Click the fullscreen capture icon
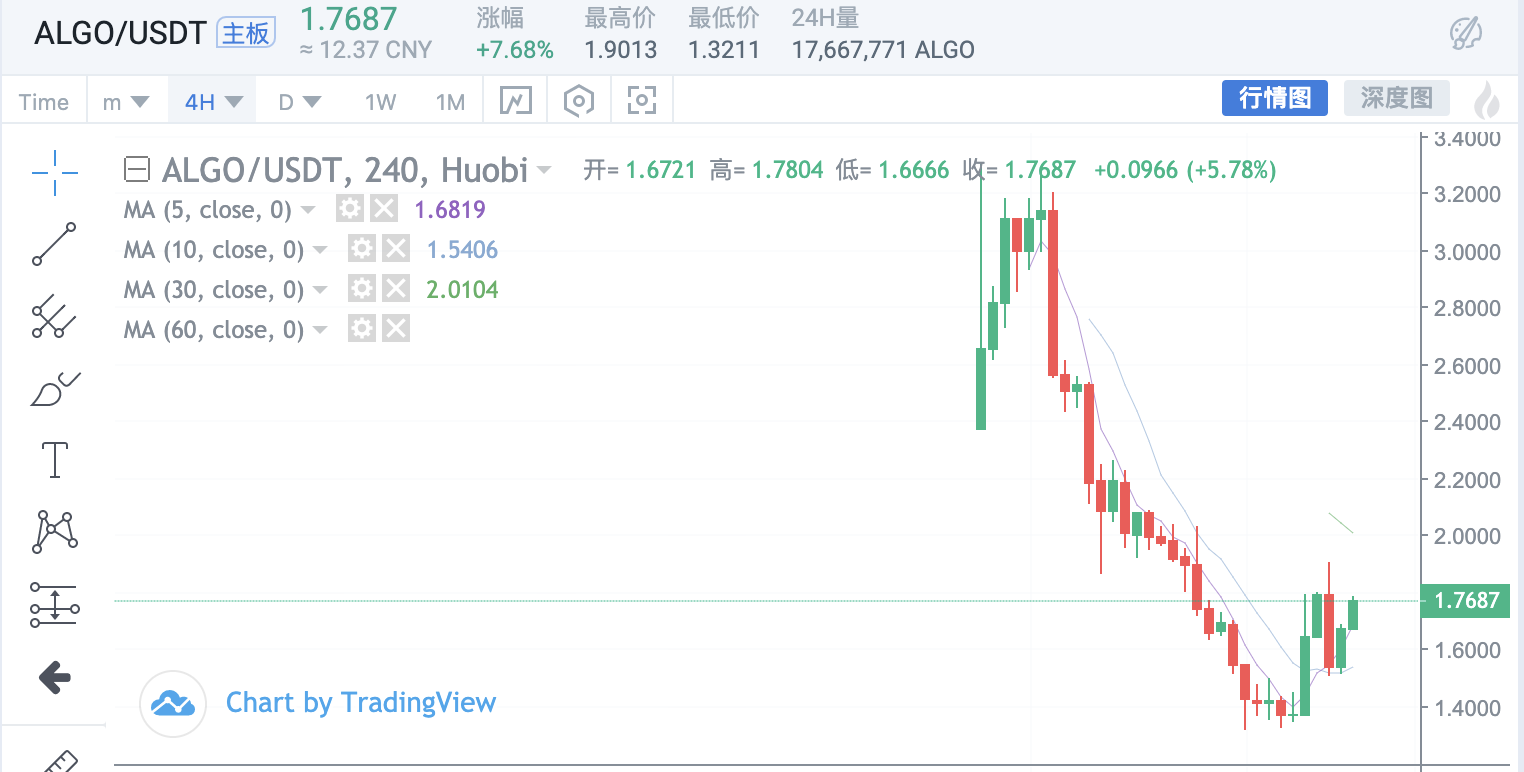The width and height of the screenshot is (1524, 772). coord(641,100)
